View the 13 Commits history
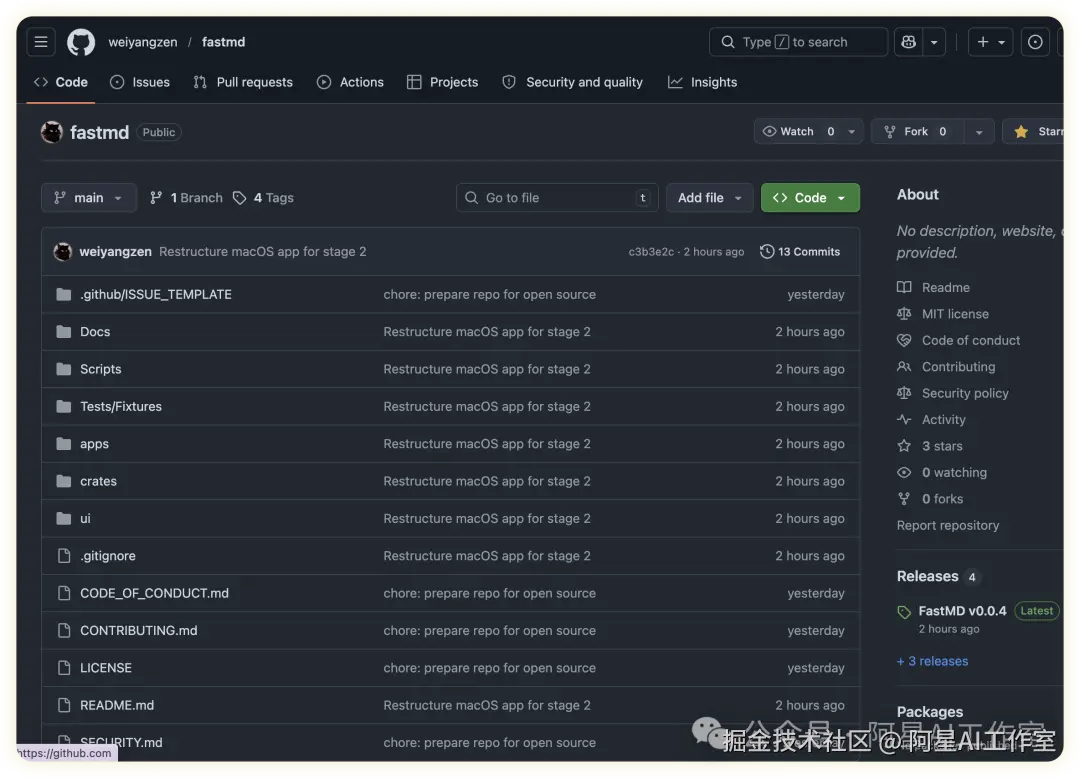1080x778 pixels. pos(800,252)
